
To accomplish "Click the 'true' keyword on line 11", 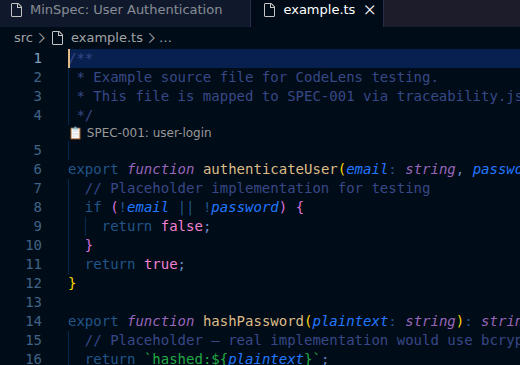I will pos(161,264).
